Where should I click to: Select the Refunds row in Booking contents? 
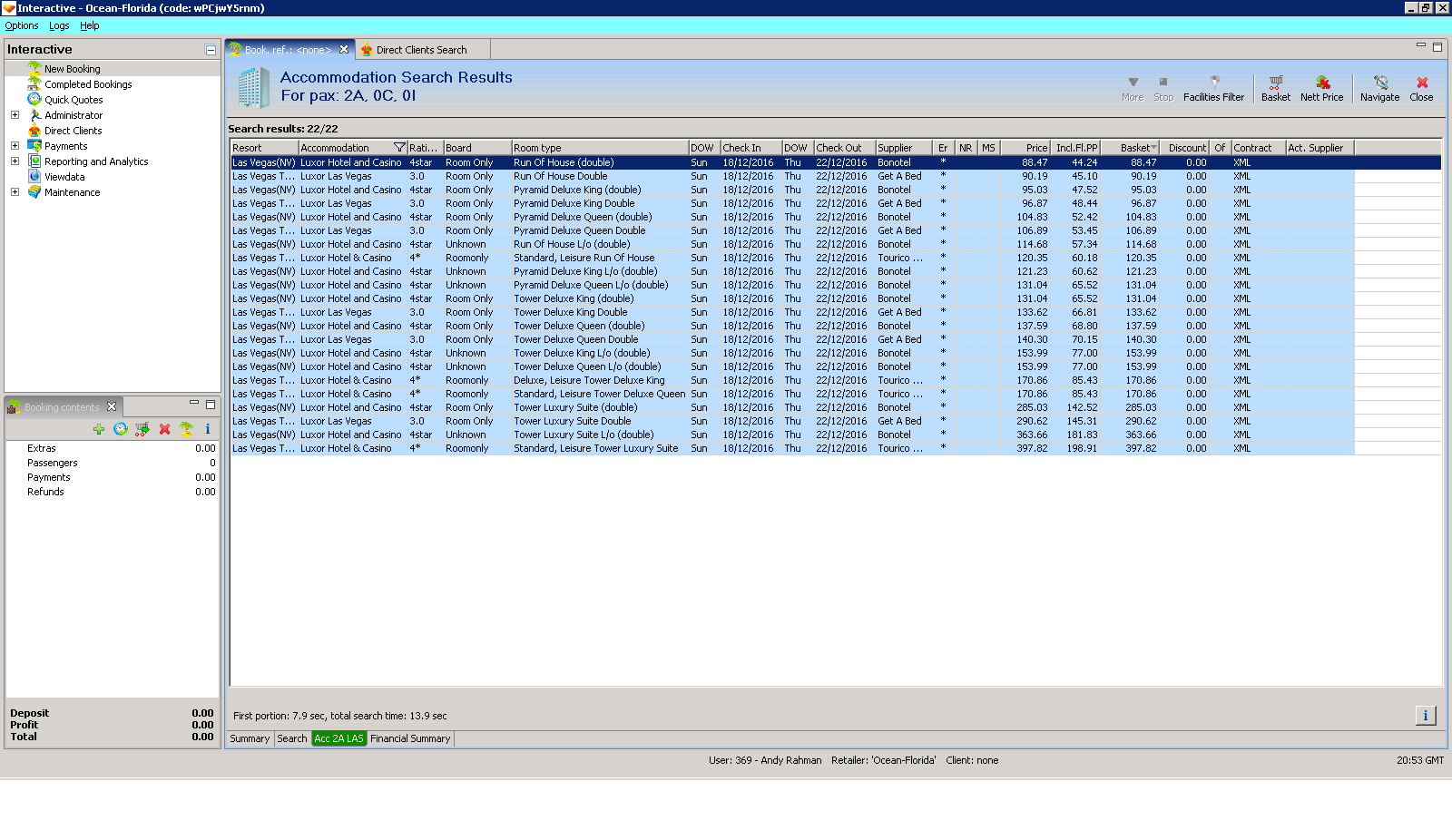coord(113,492)
